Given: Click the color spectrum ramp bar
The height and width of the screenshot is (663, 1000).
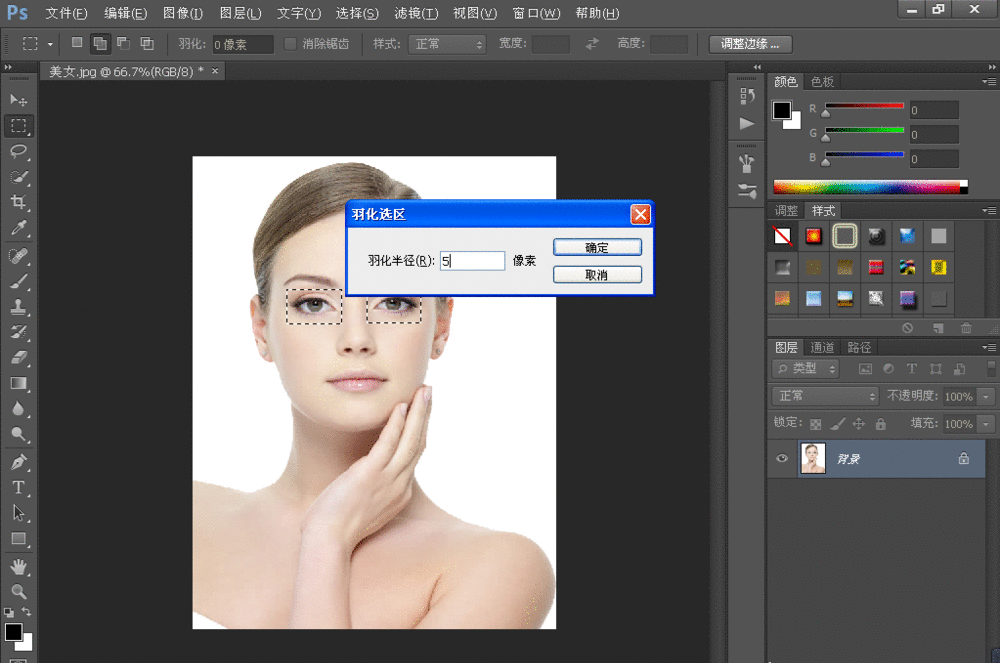Looking at the screenshot, I should 866,187.
